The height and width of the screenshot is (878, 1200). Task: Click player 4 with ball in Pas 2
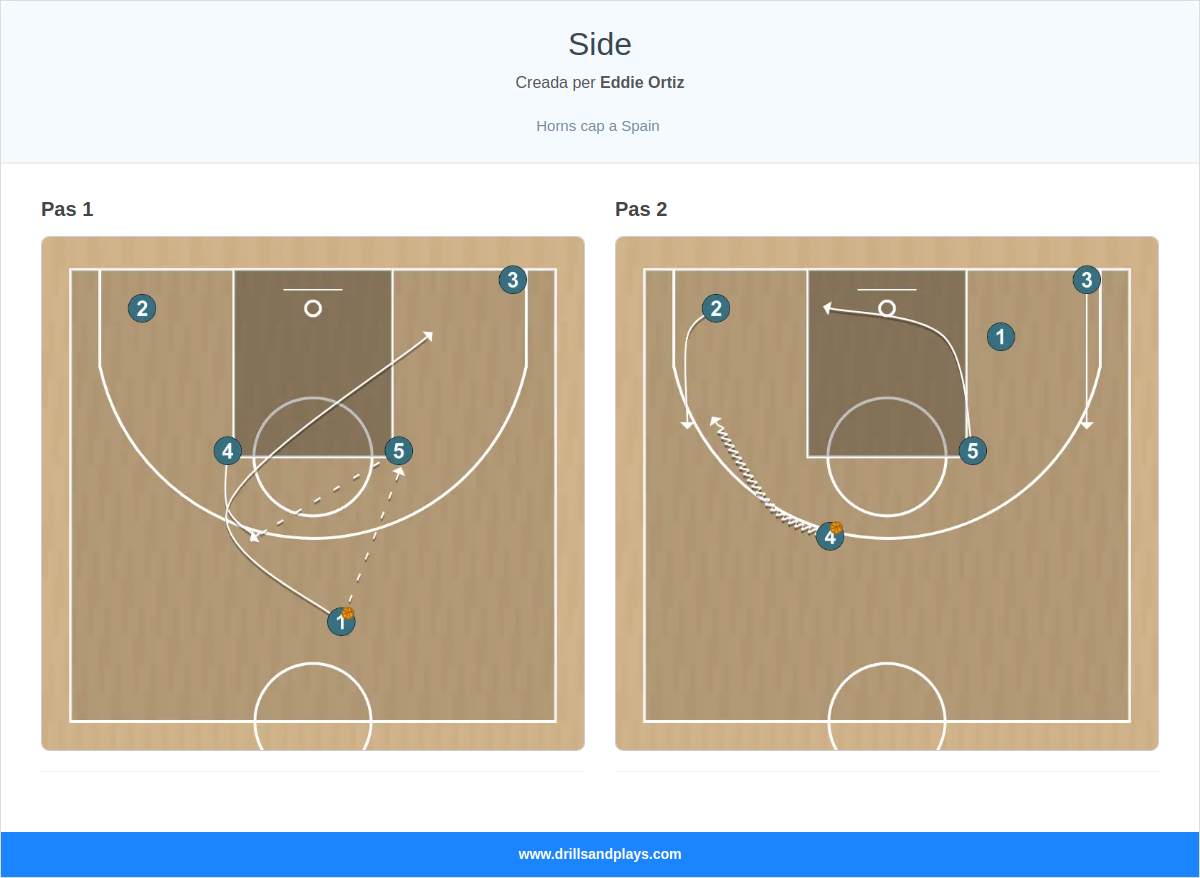[x=829, y=536]
